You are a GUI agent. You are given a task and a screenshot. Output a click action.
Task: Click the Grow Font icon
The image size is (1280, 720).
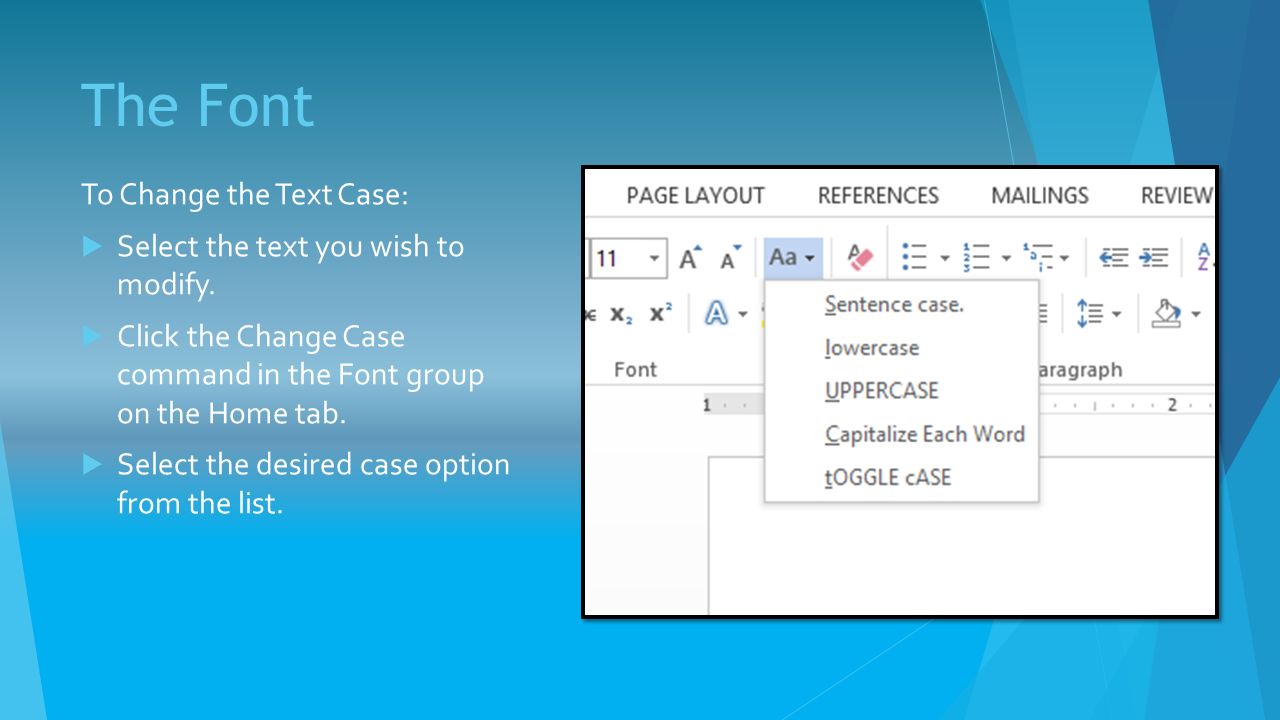click(688, 258)
